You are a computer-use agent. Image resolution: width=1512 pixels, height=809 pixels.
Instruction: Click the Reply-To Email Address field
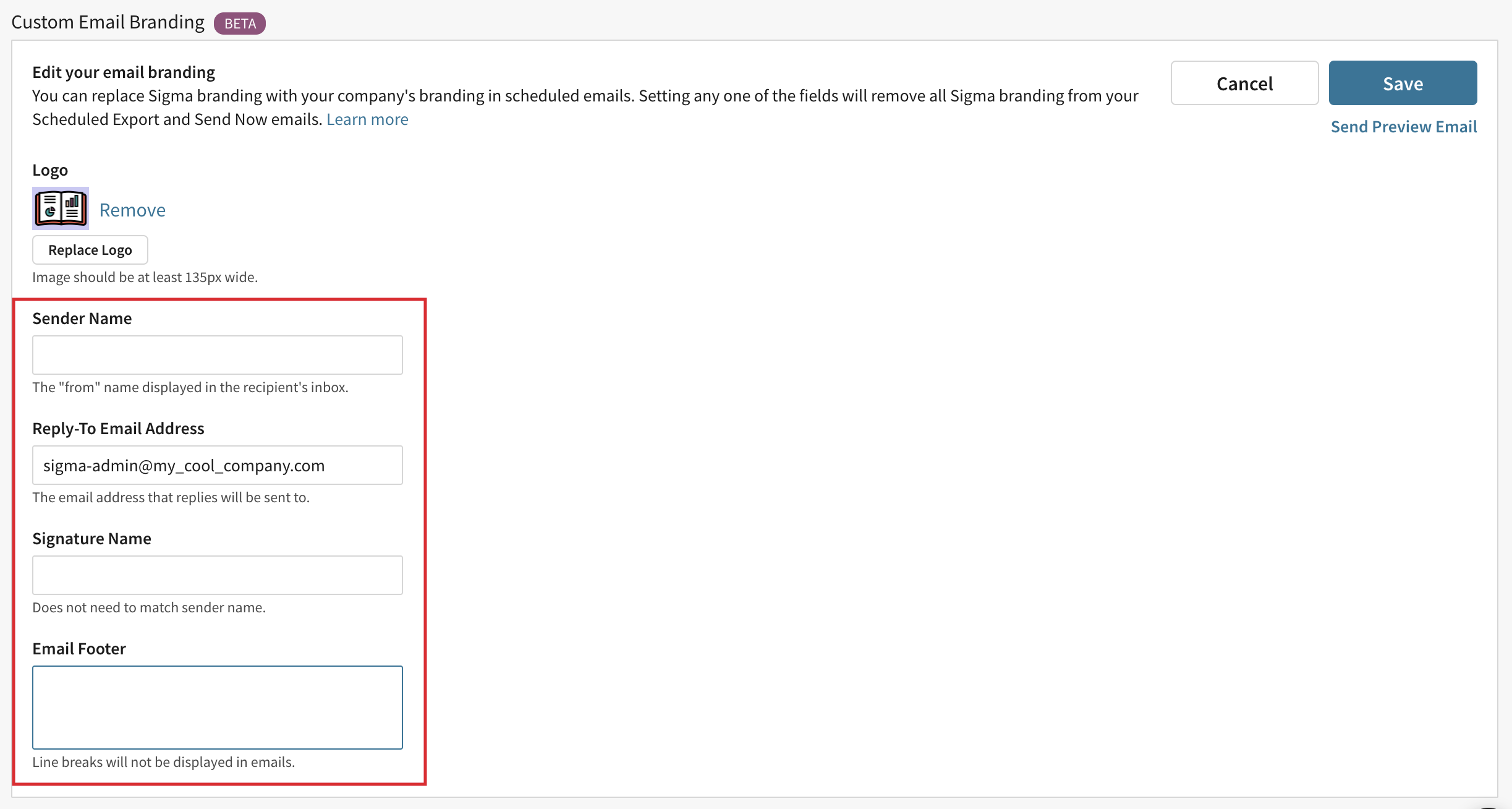[x=217, y=465]
